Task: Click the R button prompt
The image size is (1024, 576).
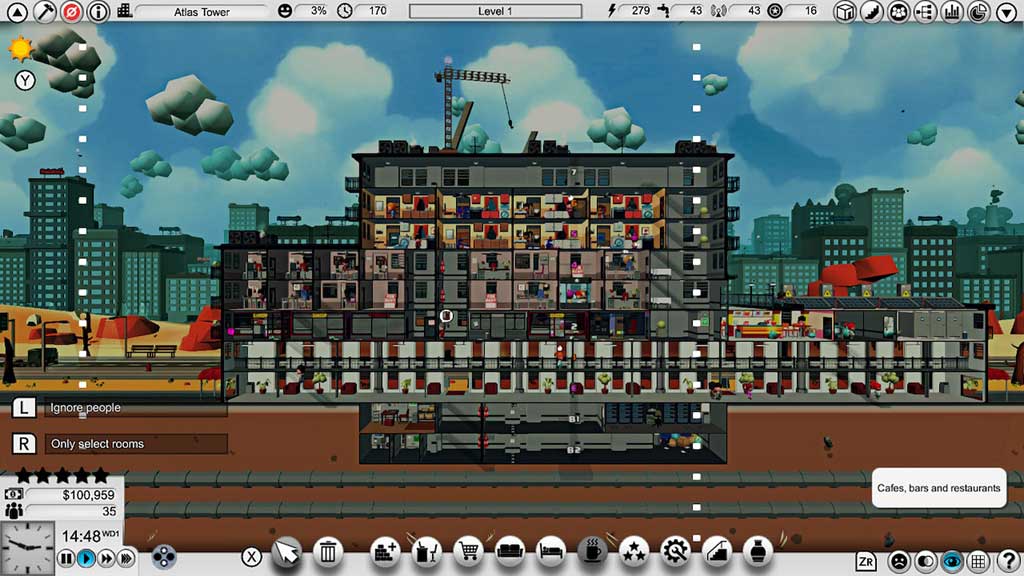Action: tap(24, 444)
